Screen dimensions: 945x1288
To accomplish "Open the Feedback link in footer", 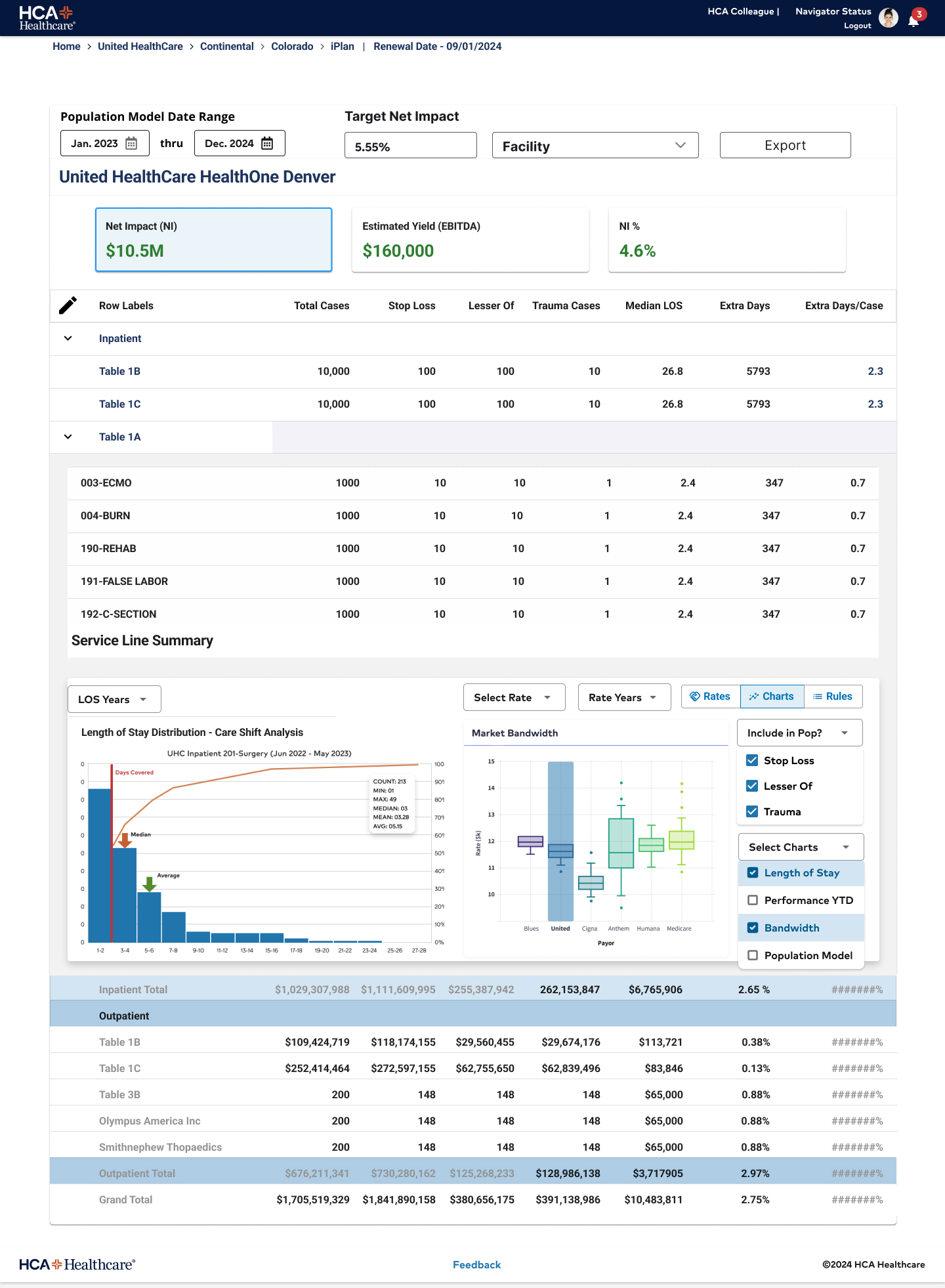I will click(x=476, y=1264).
